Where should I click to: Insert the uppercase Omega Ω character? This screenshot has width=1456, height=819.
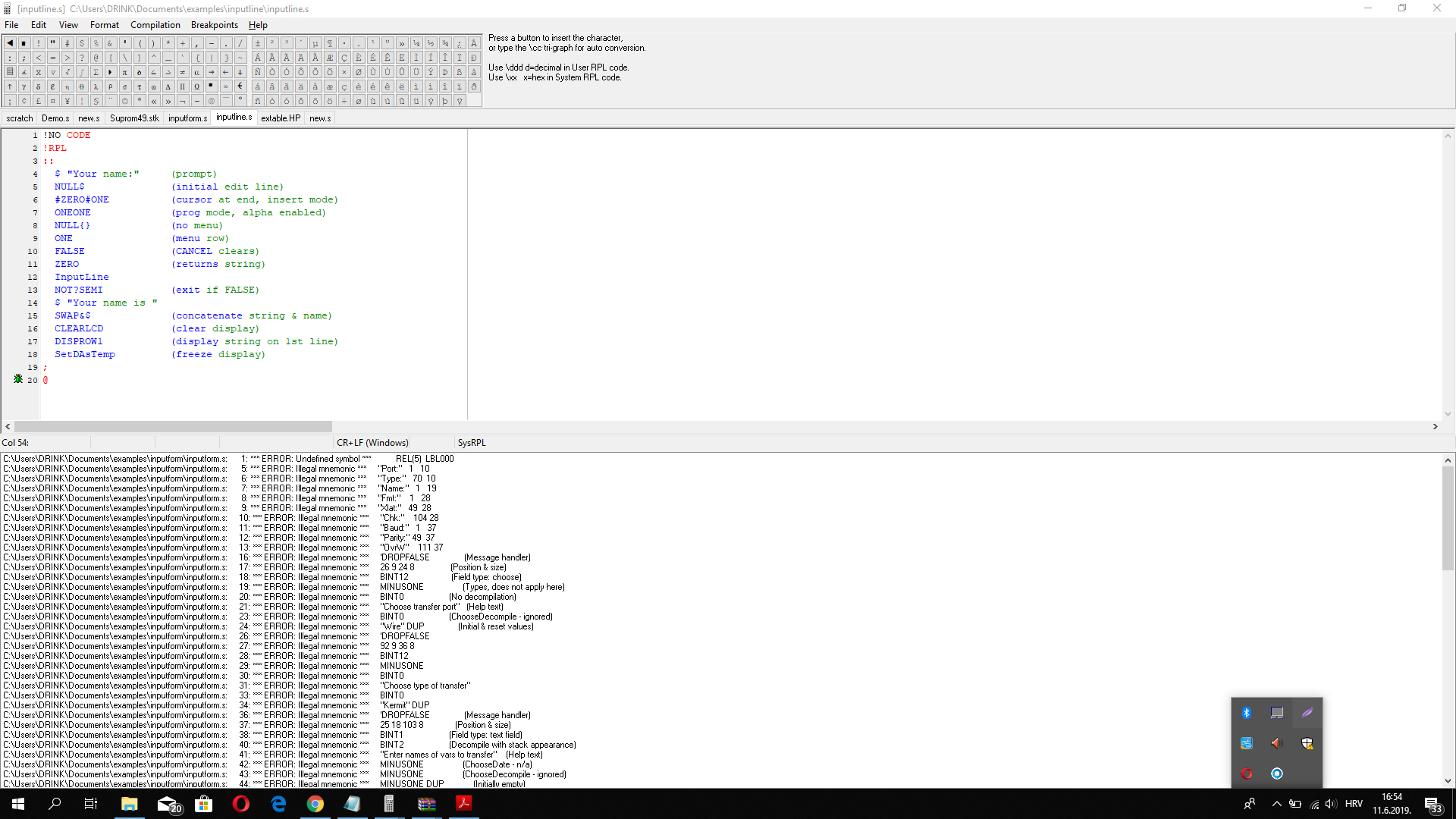[x=196, y=86]
